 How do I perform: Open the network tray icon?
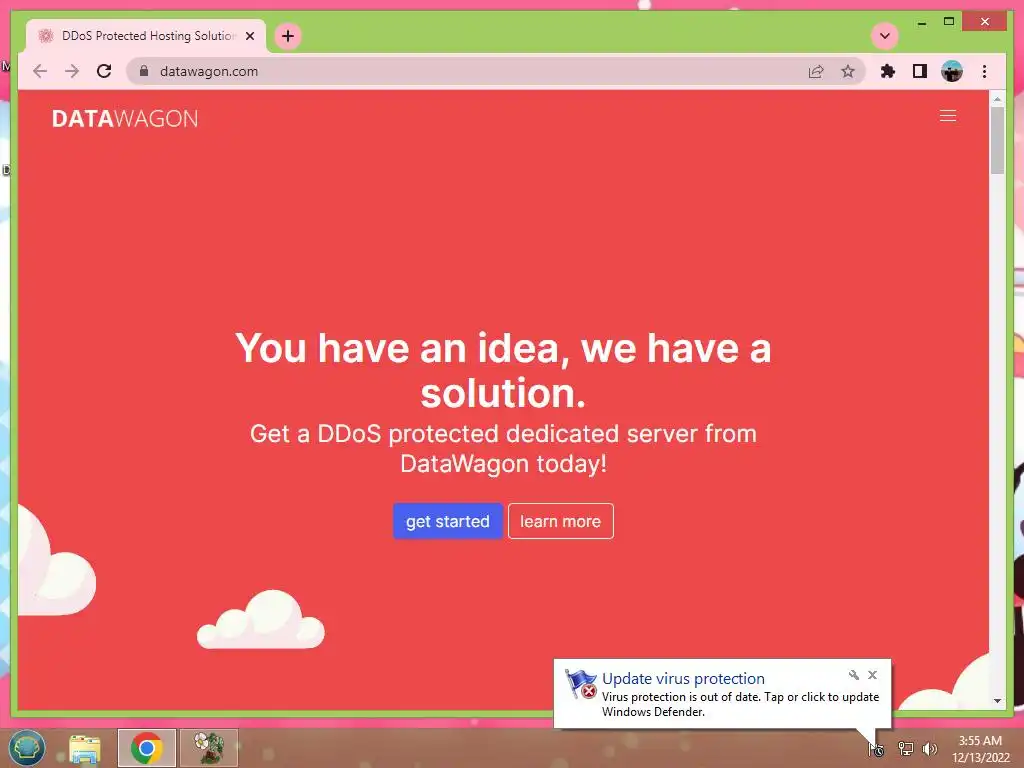pos(906,748)
